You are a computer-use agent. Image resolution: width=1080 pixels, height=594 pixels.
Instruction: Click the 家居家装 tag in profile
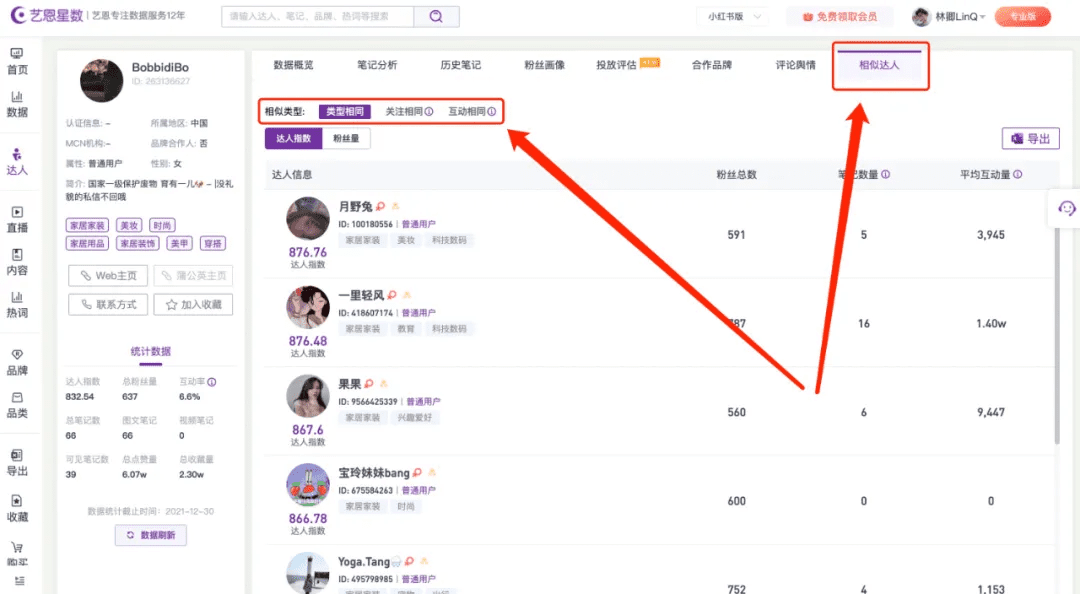(x=87, y=225)
